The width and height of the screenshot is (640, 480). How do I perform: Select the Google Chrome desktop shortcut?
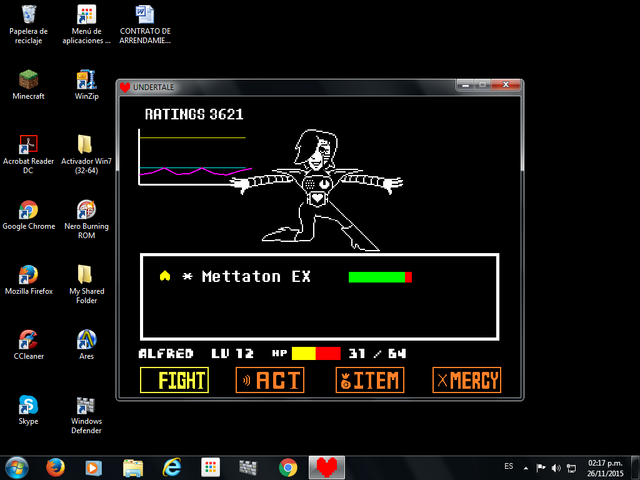click(x=29, y=215)
